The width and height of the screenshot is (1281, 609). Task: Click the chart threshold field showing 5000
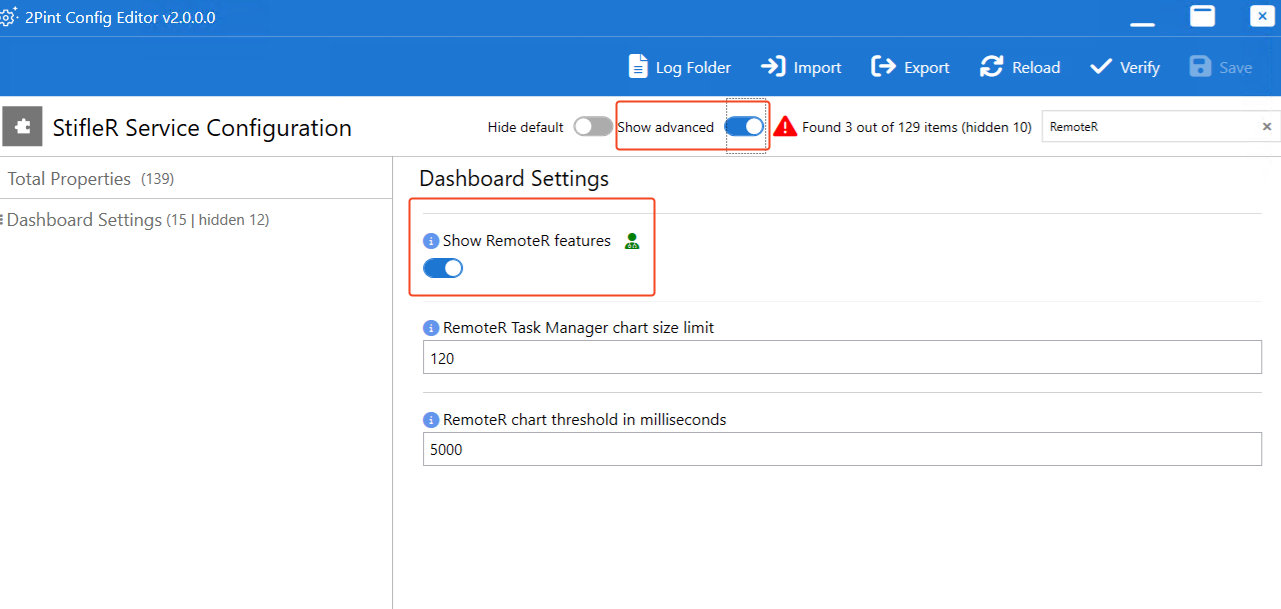[842, 449]
